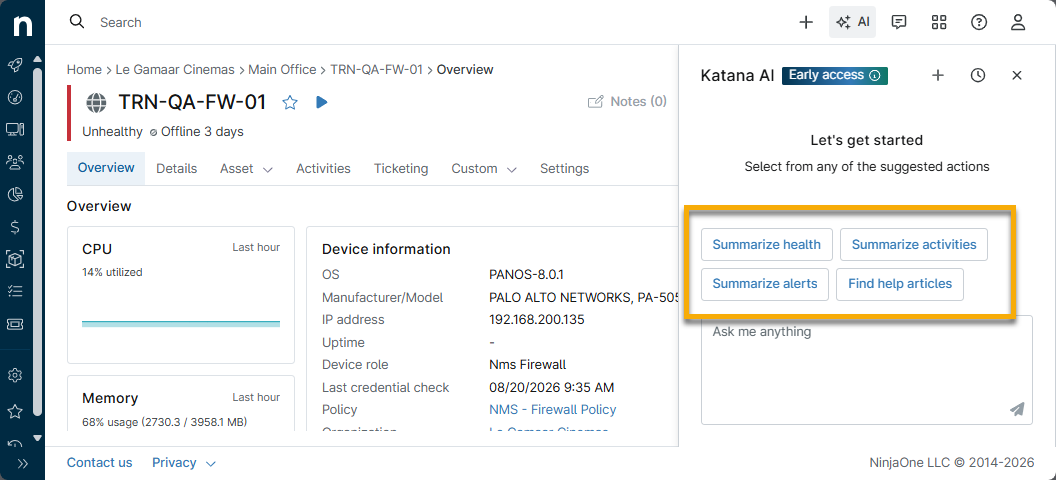Viewport: 1056px width, 480px height.
Task: Open the cube scan sidebar icon
Action: pos(15,259)
